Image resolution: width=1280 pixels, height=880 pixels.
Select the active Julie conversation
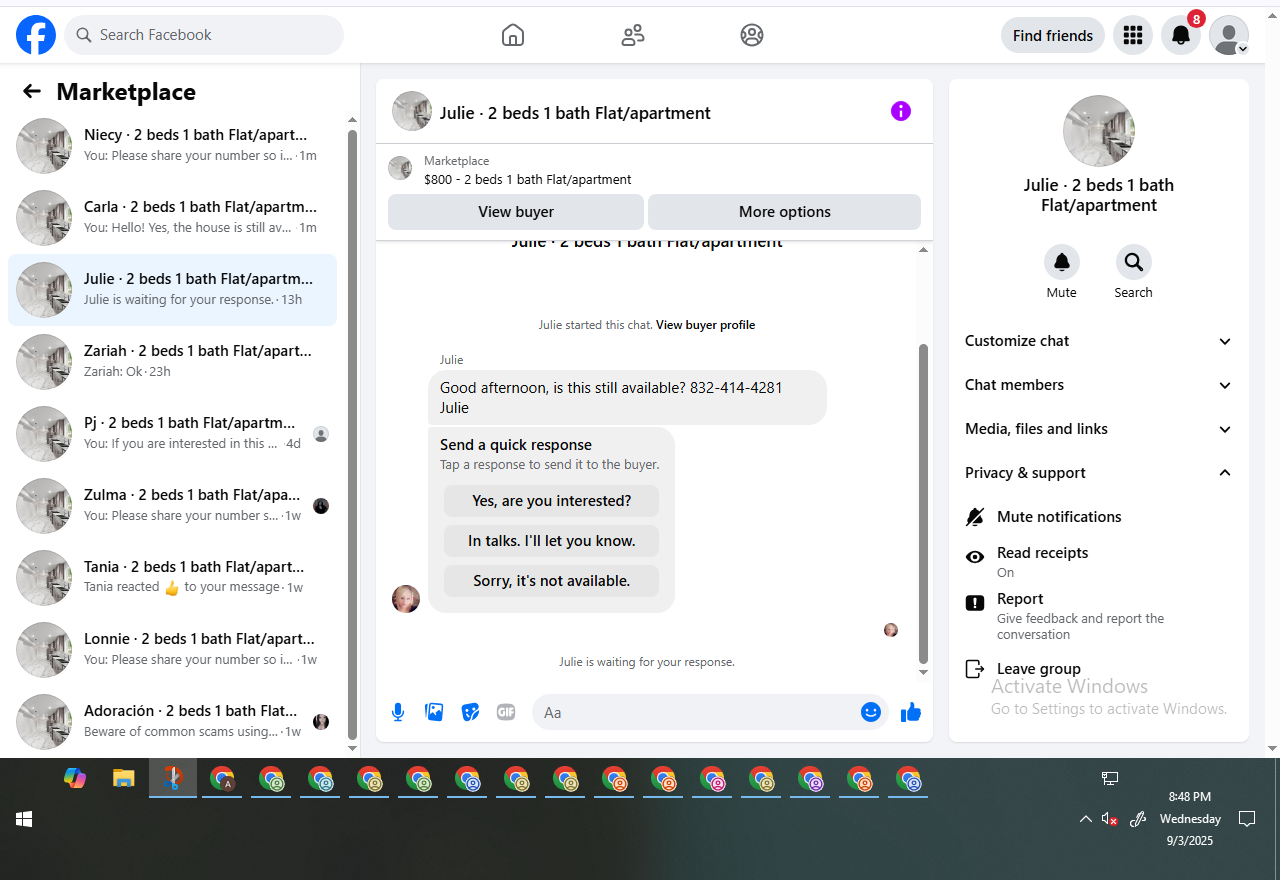172,290
